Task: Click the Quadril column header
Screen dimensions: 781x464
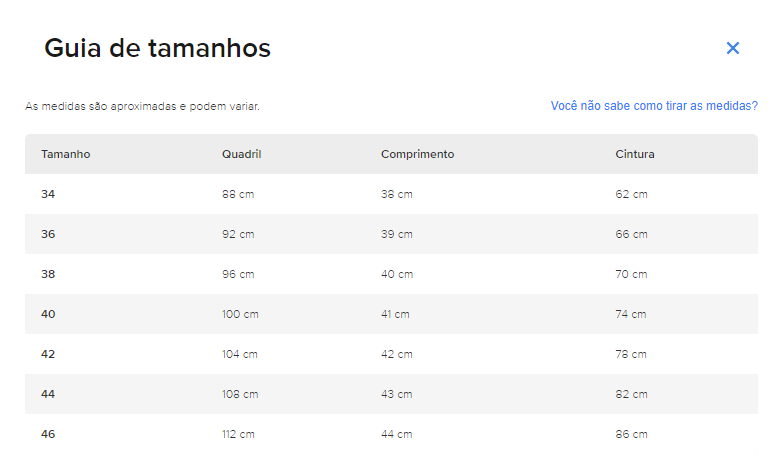Action: tap(242, 154)
